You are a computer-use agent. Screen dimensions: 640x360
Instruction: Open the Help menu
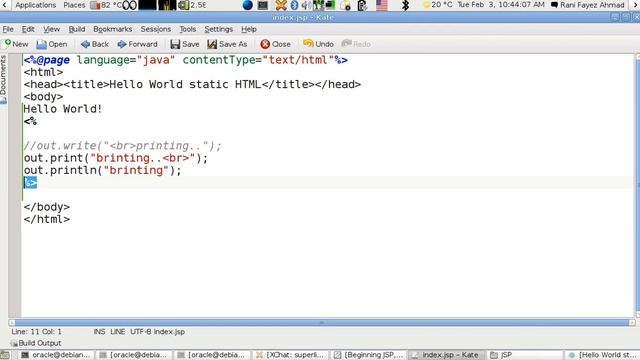(249, 29)
